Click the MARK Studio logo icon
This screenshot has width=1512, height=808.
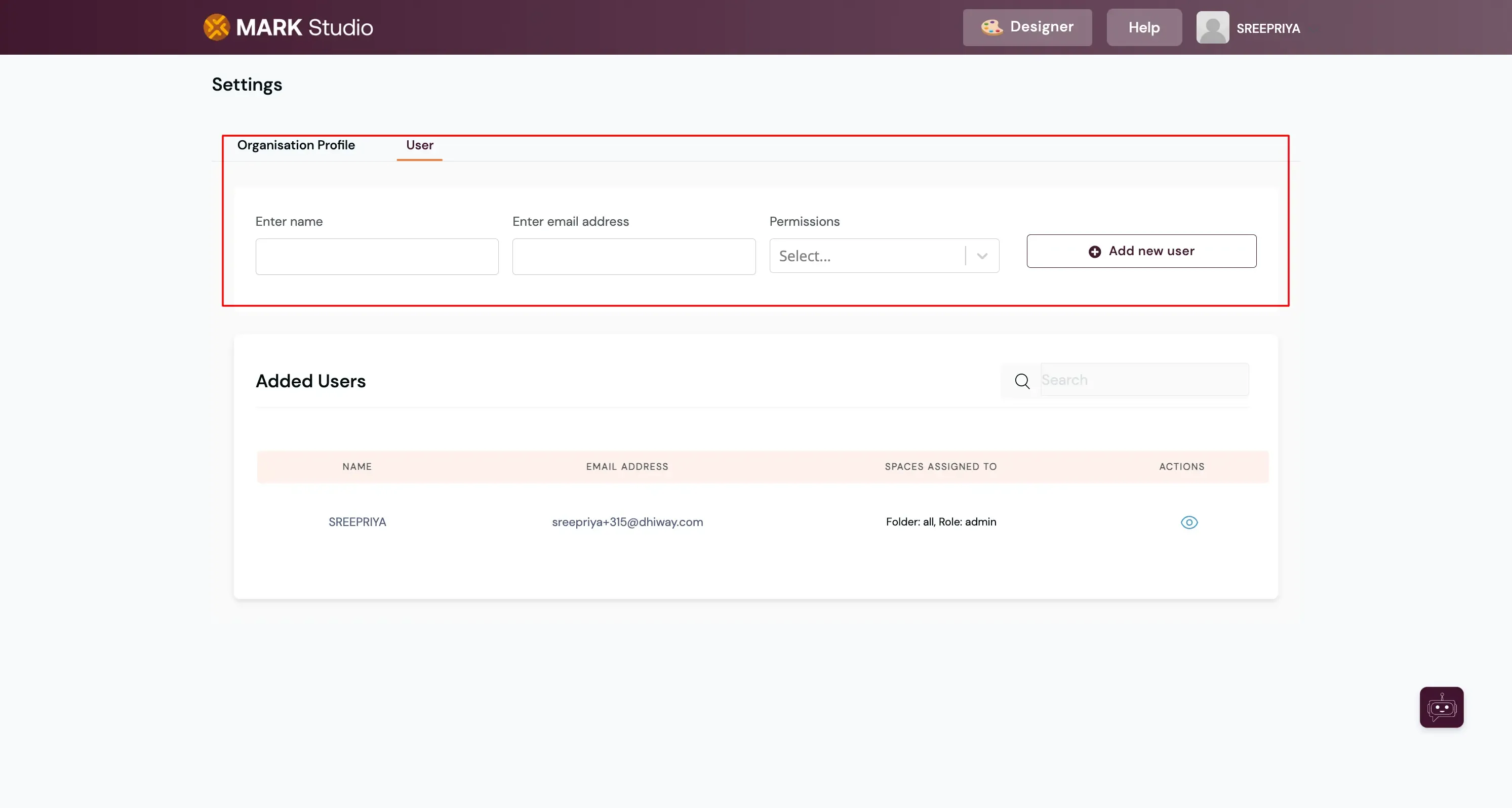click(x=216, y=27)
